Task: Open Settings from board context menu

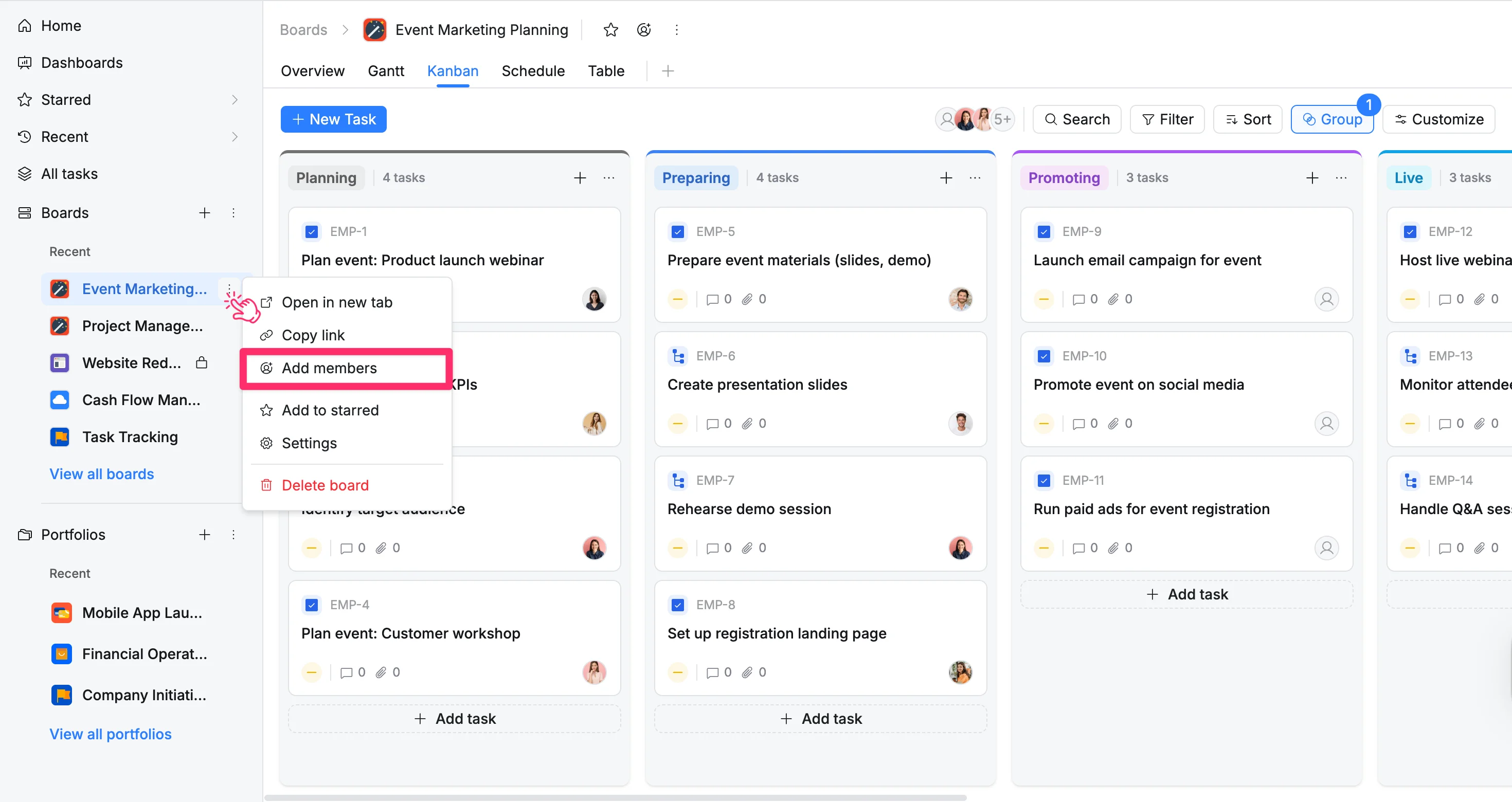Action: click(348, 443)
